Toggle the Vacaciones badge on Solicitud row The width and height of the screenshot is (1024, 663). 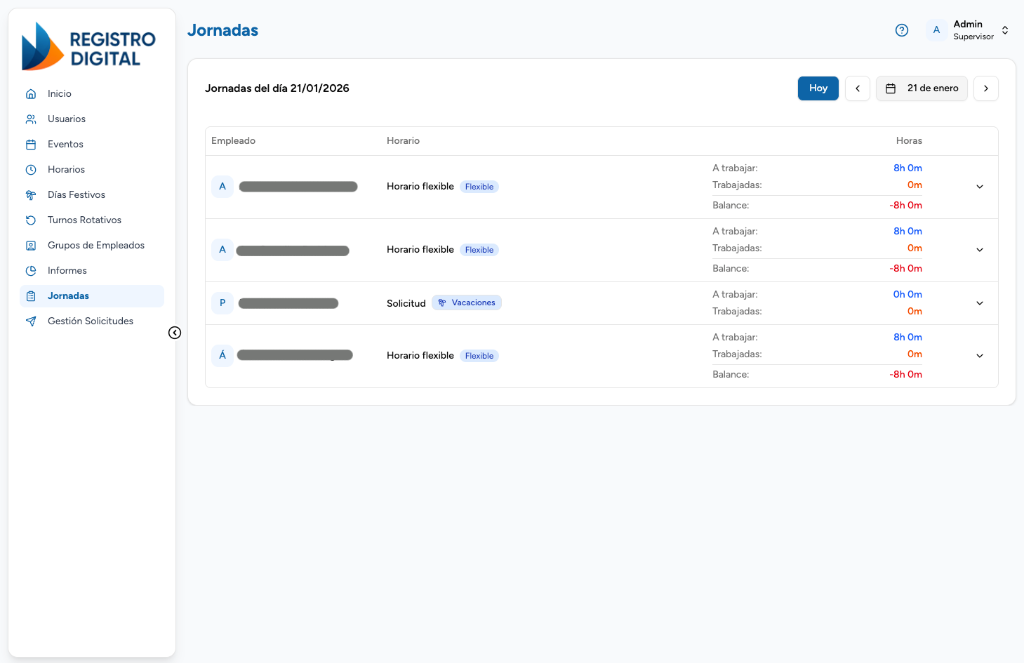tap(466, 303)
